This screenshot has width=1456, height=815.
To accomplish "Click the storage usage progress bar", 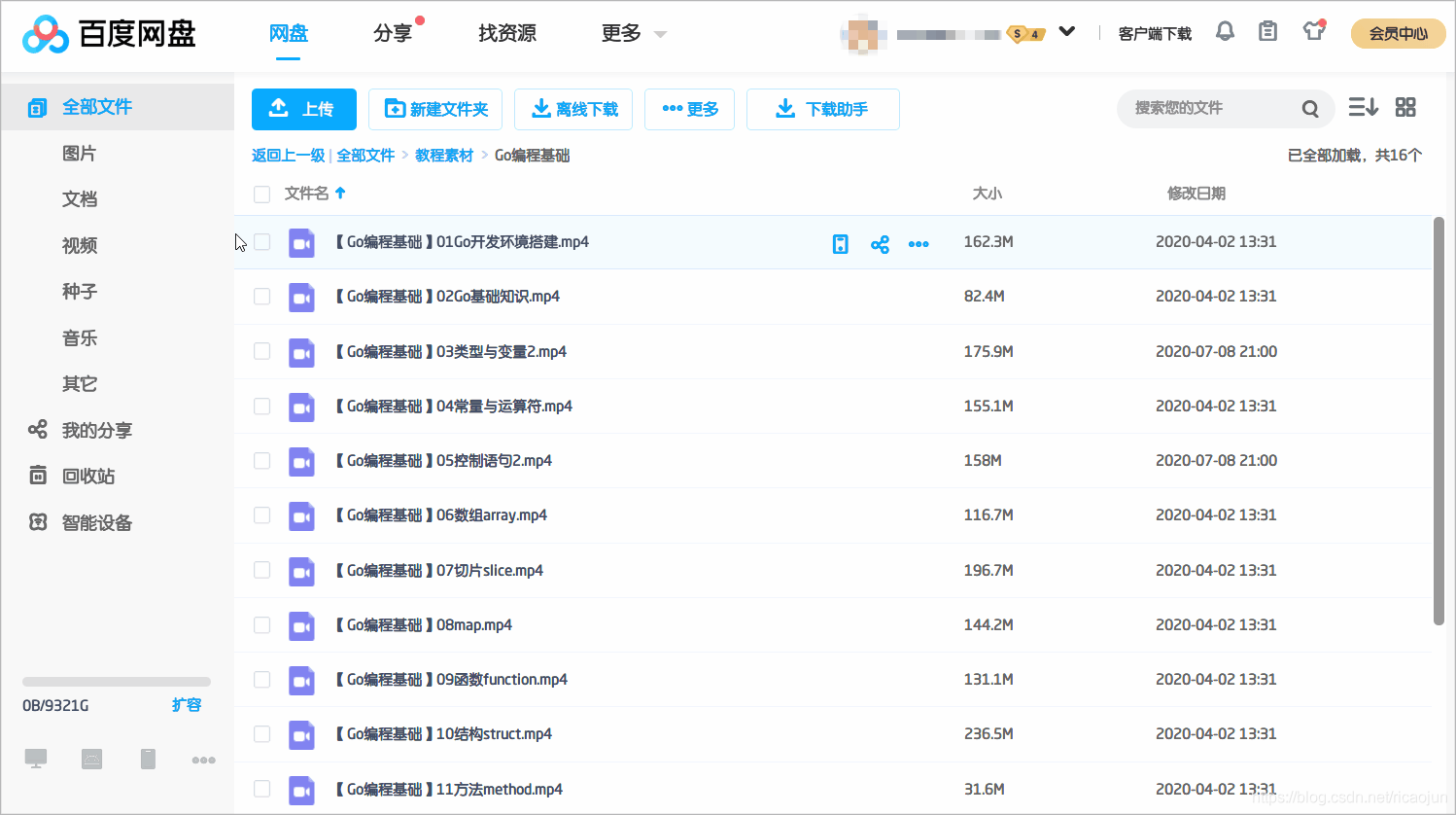I will pos(117,682).
